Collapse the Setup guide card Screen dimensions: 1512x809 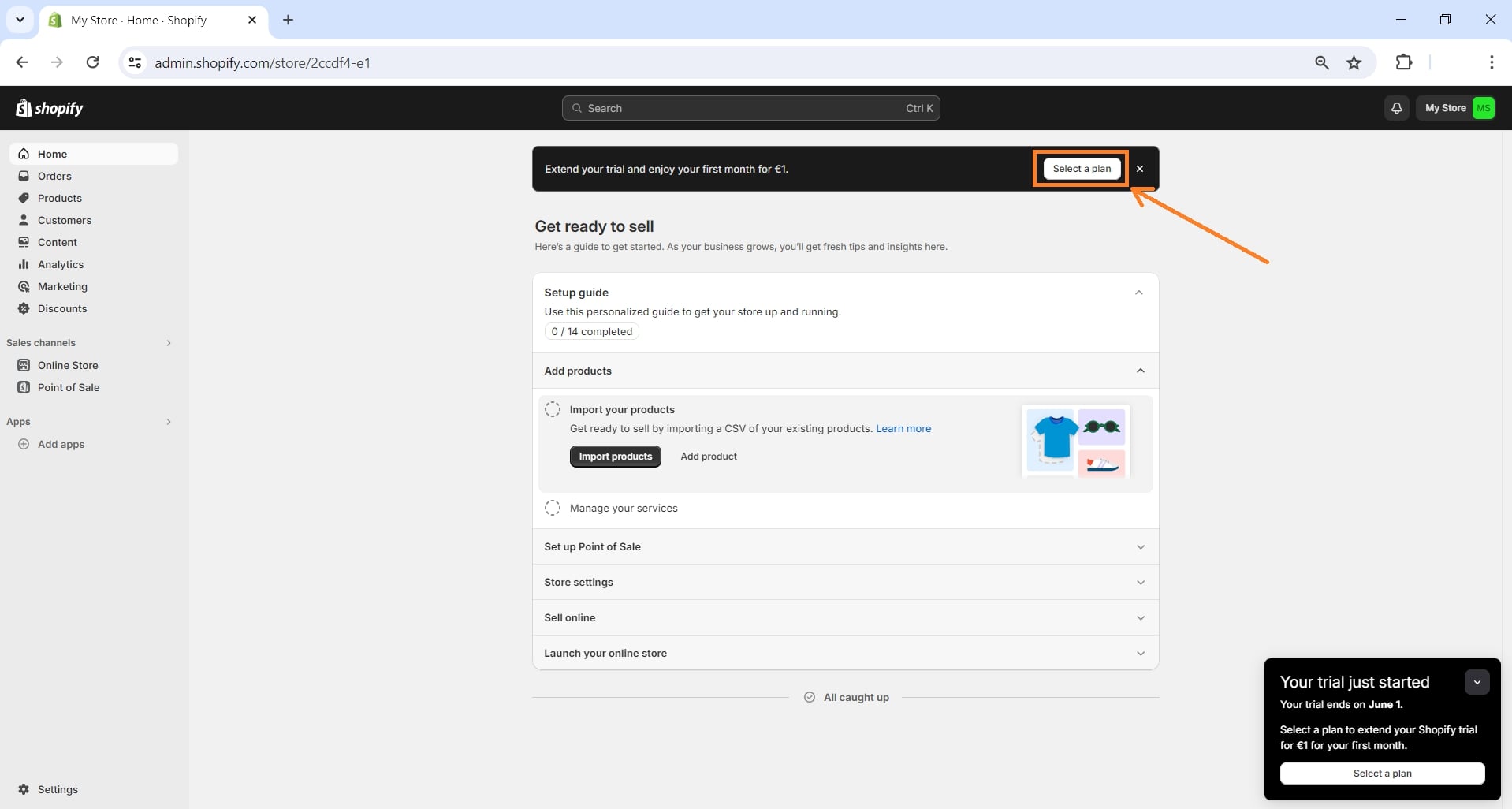pos(1138,293)
